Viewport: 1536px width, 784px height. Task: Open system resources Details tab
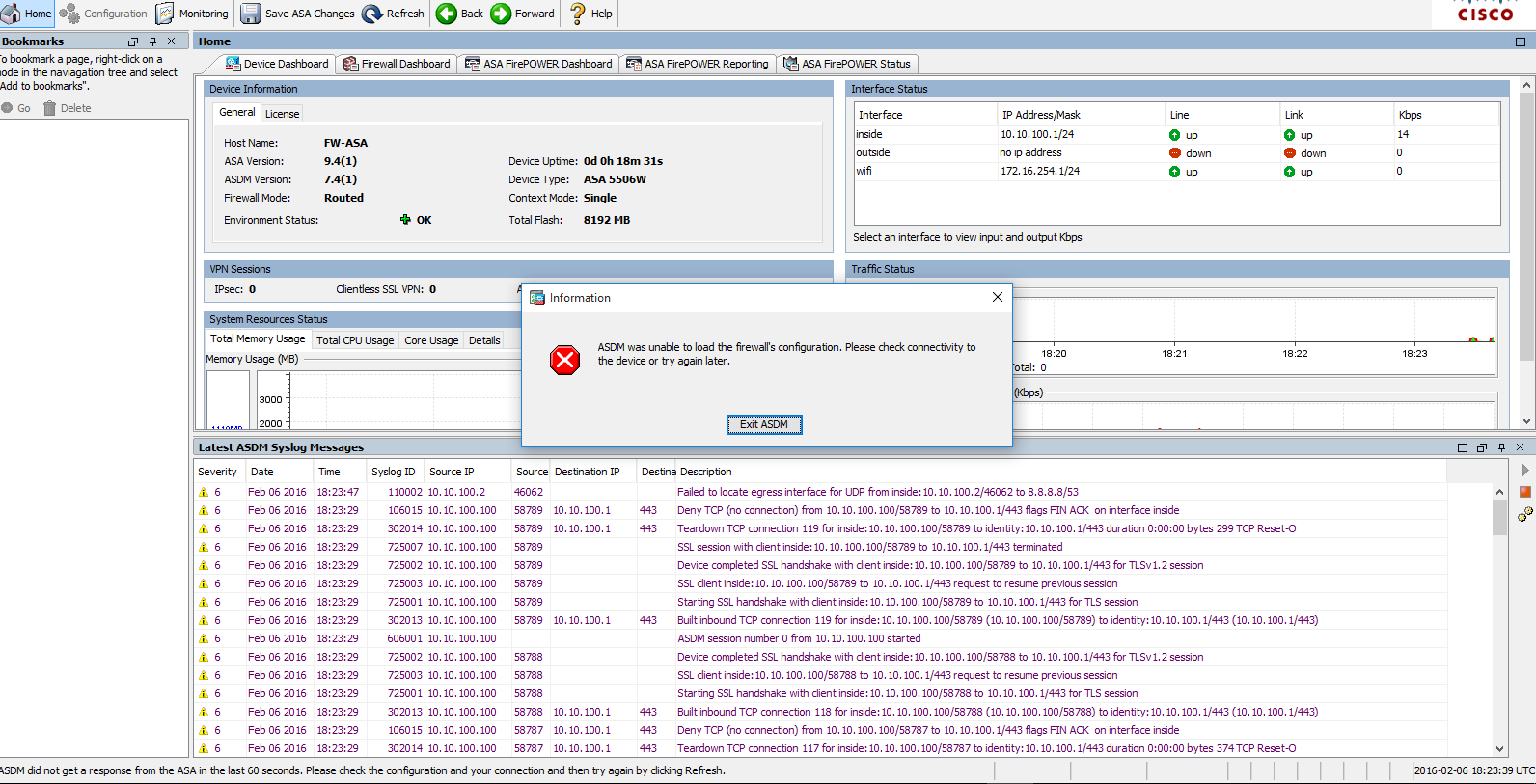point(484,340)
